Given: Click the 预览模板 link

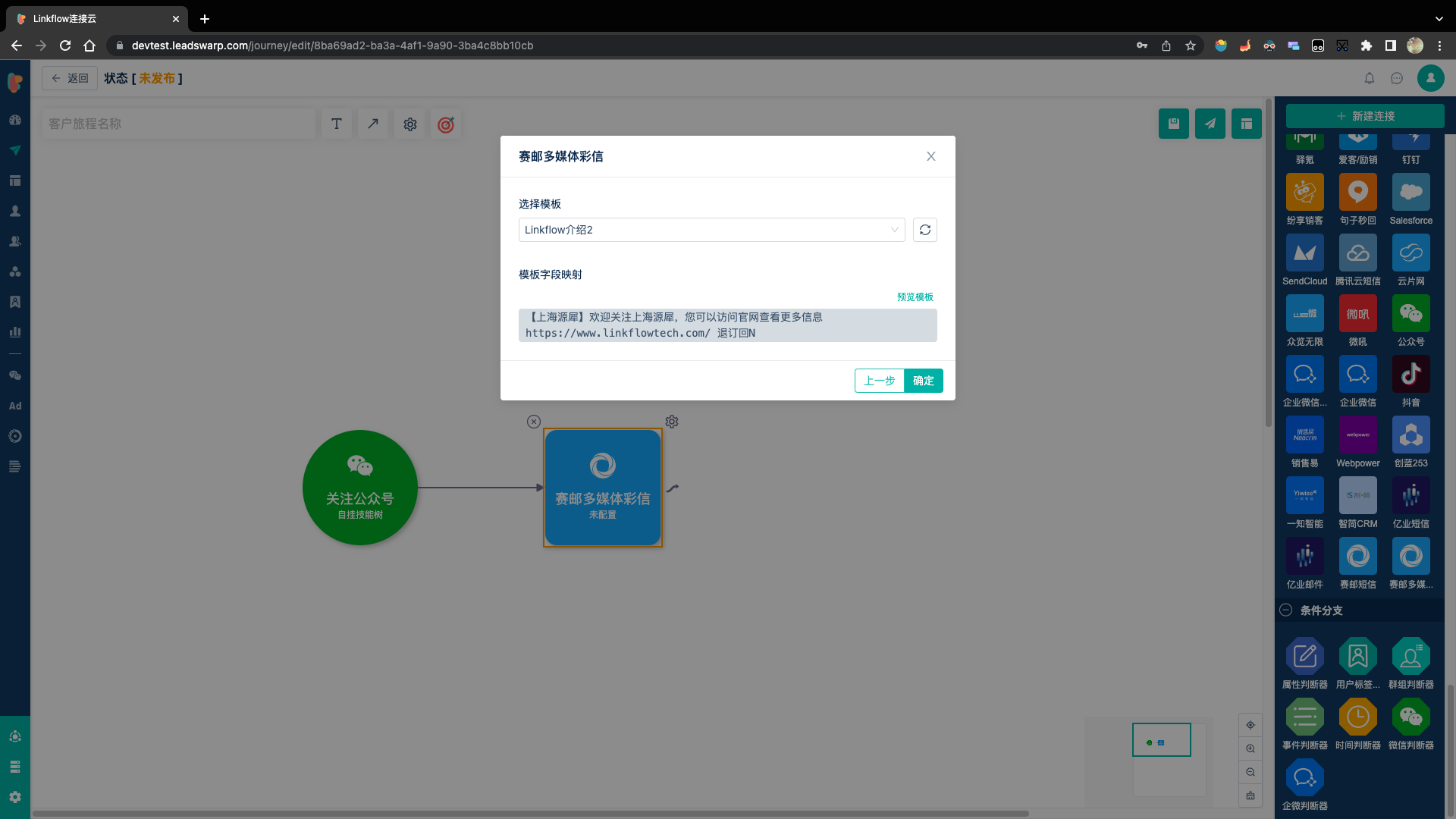Looking at the screenshot, I should coord(915,297).
